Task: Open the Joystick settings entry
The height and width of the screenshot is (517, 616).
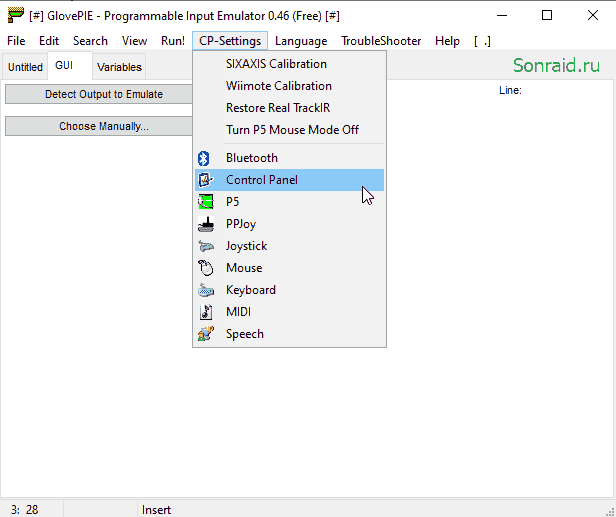Action: (x=289, y=246)
